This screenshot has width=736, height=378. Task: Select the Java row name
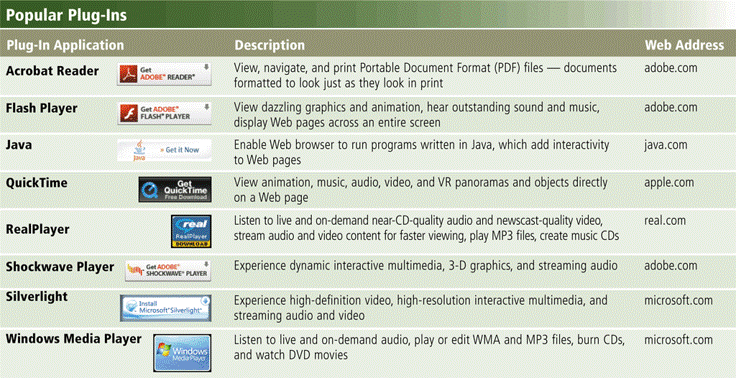pyautogui.click(x=19, y=145)
